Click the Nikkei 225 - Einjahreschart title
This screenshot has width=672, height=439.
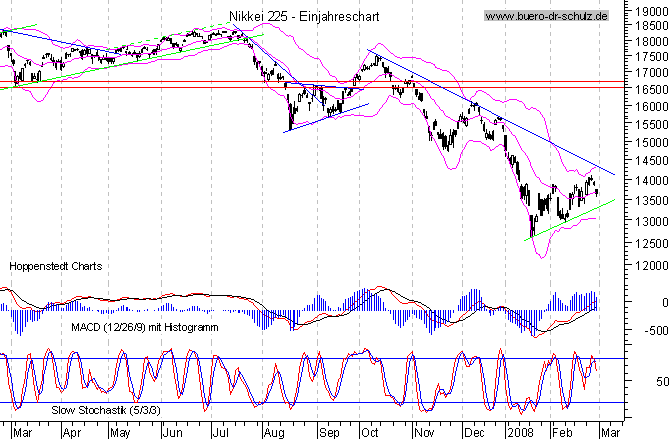point(297,17)
